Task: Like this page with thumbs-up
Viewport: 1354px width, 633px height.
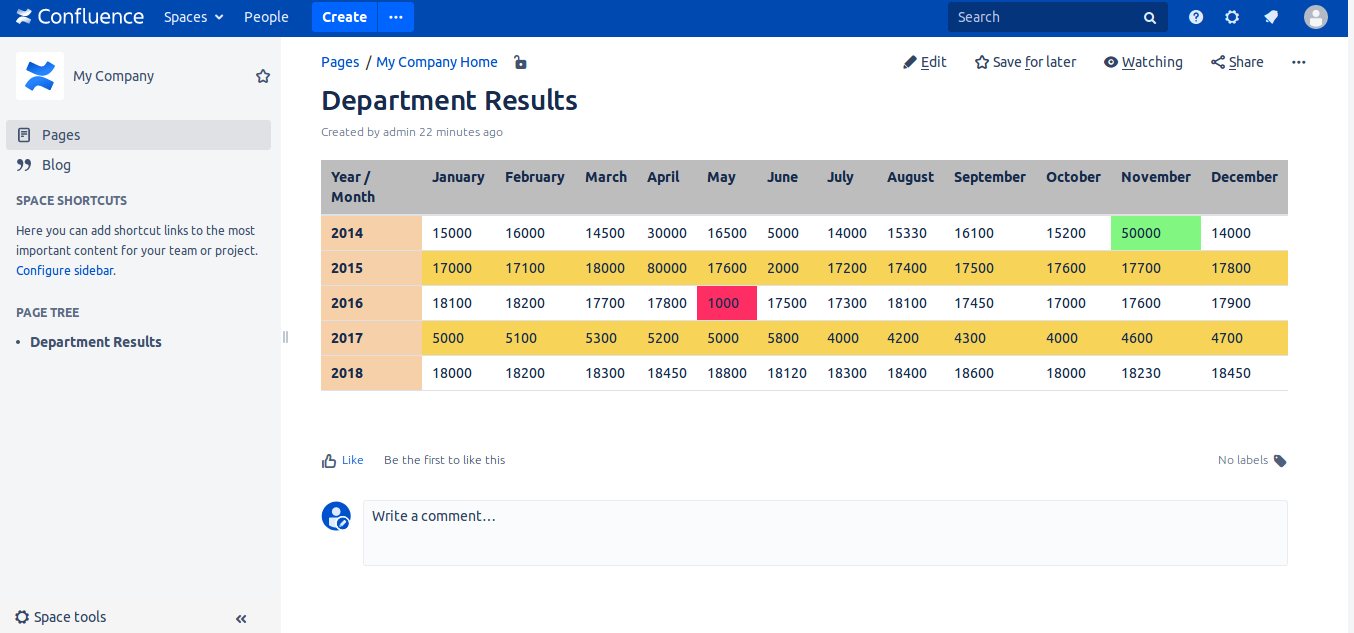Action: [x=342, y=460]
